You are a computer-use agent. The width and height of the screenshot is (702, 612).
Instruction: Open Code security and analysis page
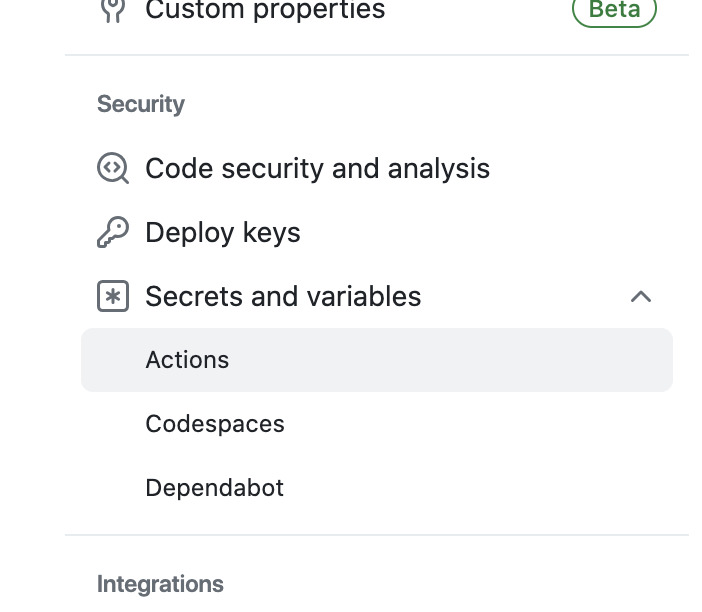tap(317, 169)
